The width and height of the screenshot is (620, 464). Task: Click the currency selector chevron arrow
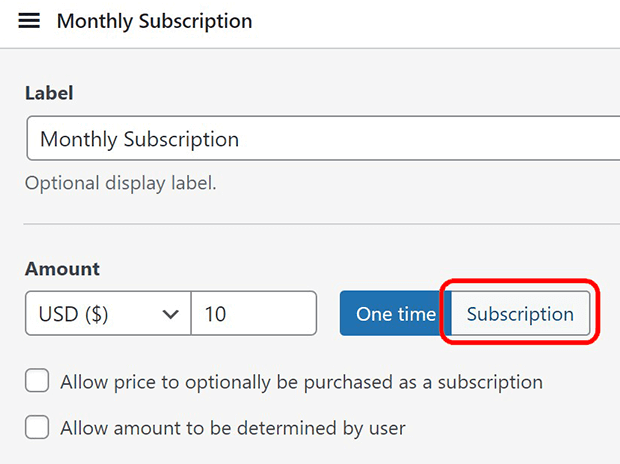point(169,314)
